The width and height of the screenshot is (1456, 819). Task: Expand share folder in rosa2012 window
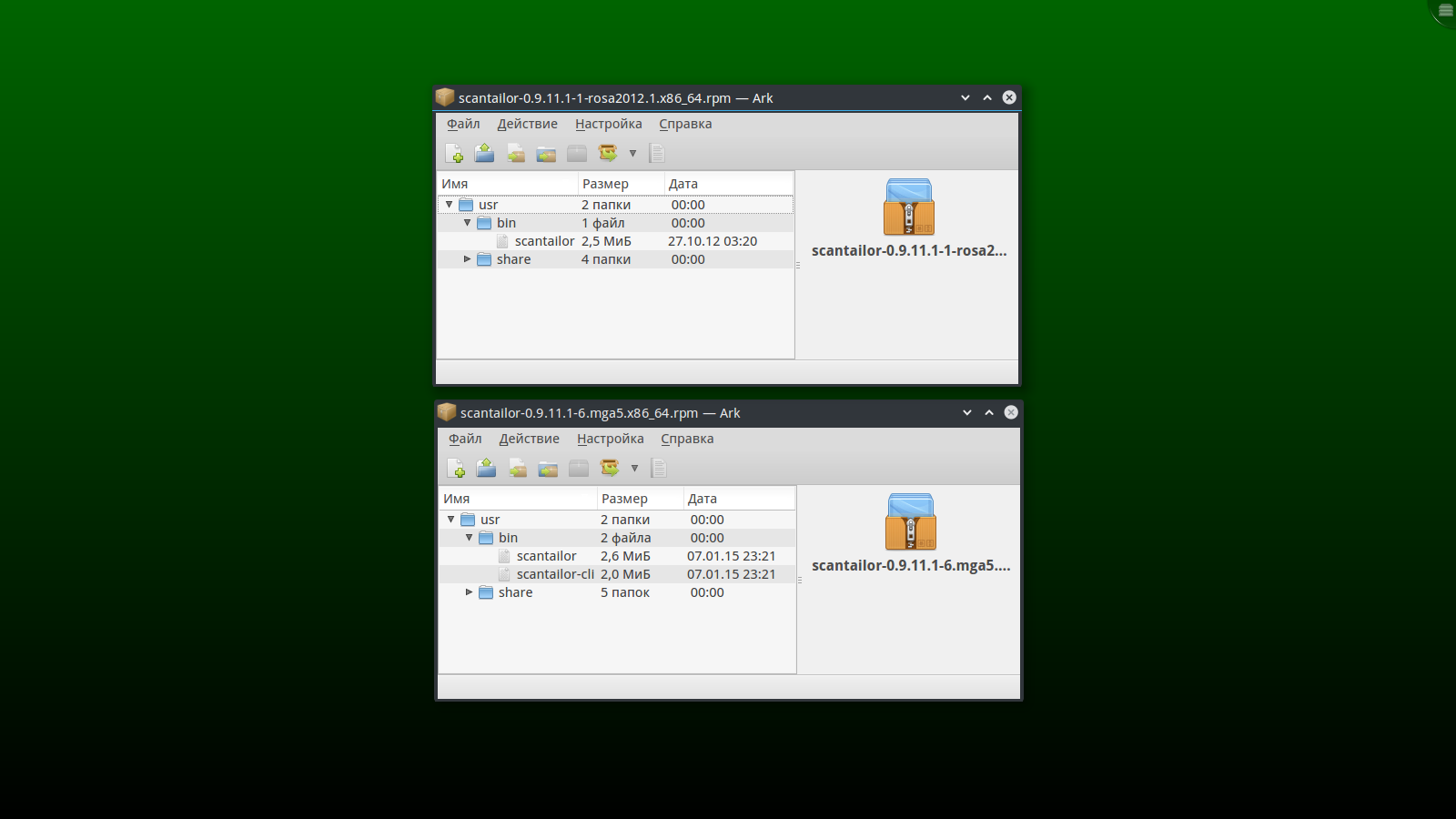(x=467, y=259)
